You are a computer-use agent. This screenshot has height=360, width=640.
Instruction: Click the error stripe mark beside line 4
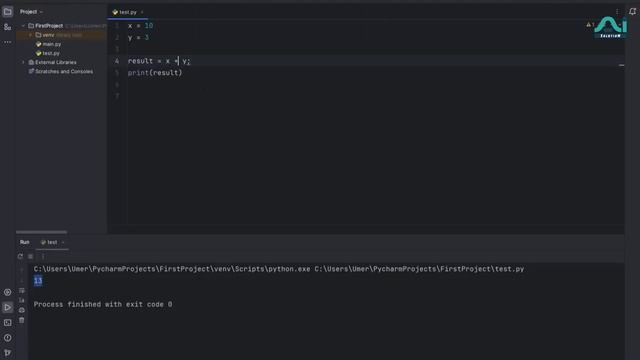(x=621, y=65)
